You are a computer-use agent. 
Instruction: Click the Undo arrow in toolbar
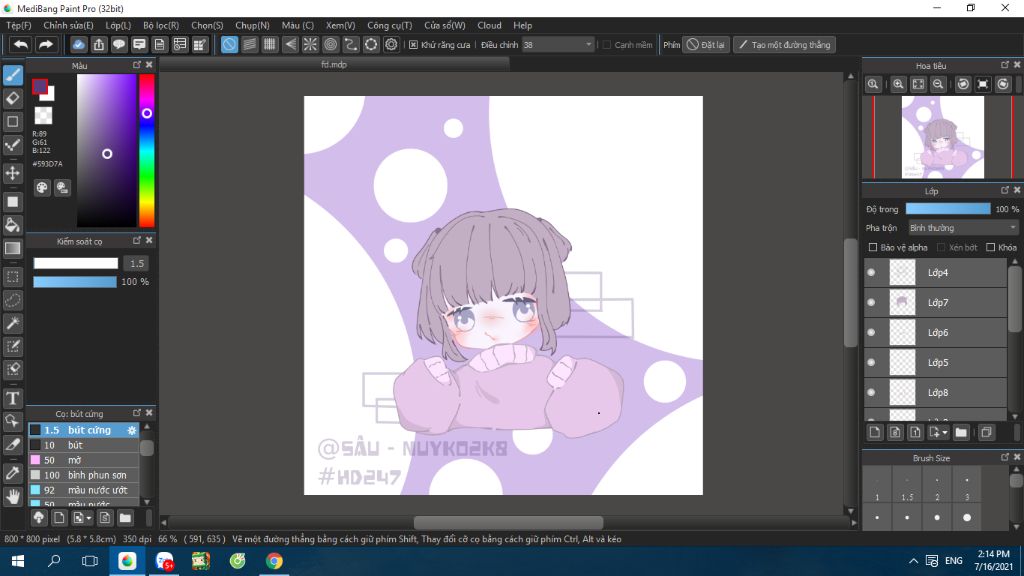pos(21,44)
